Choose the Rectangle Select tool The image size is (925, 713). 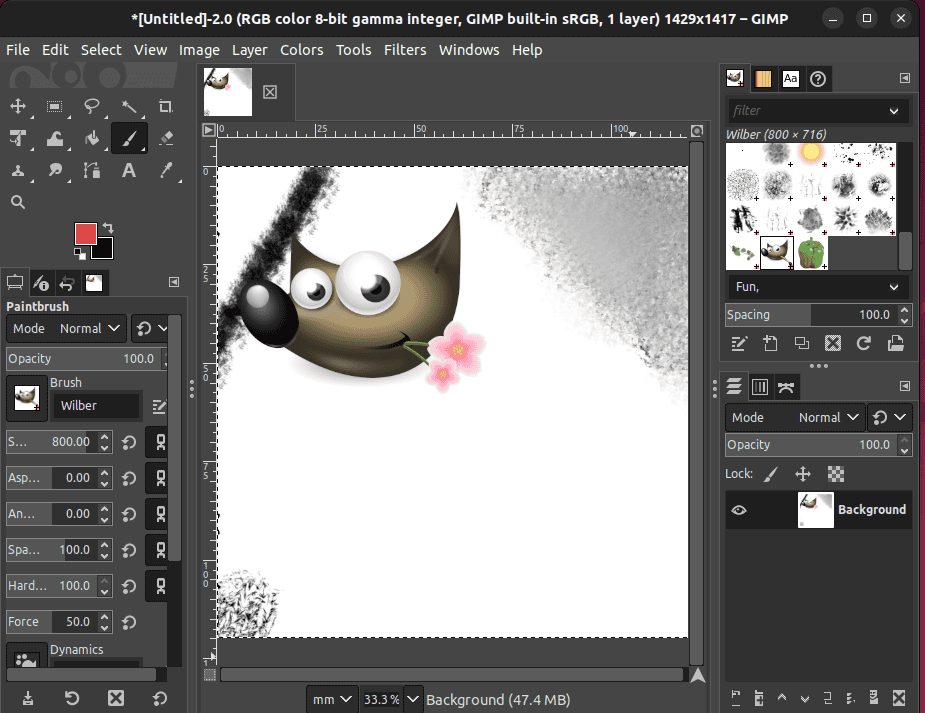click(54, 106)
